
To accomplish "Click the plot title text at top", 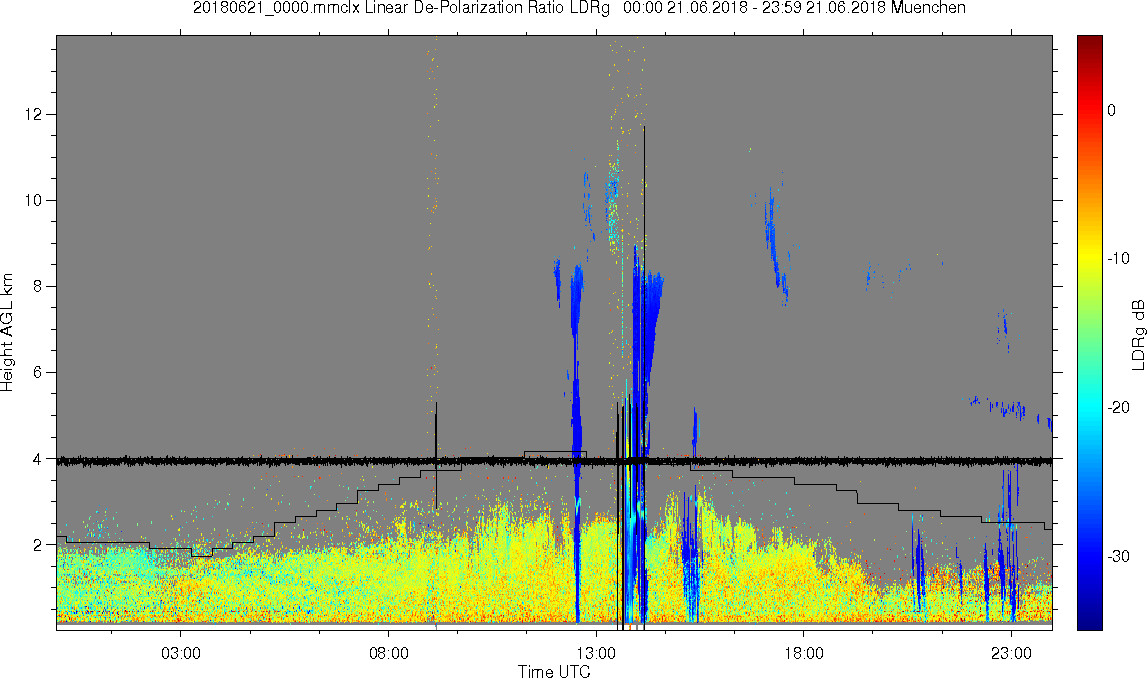I will tap(579, 8).
